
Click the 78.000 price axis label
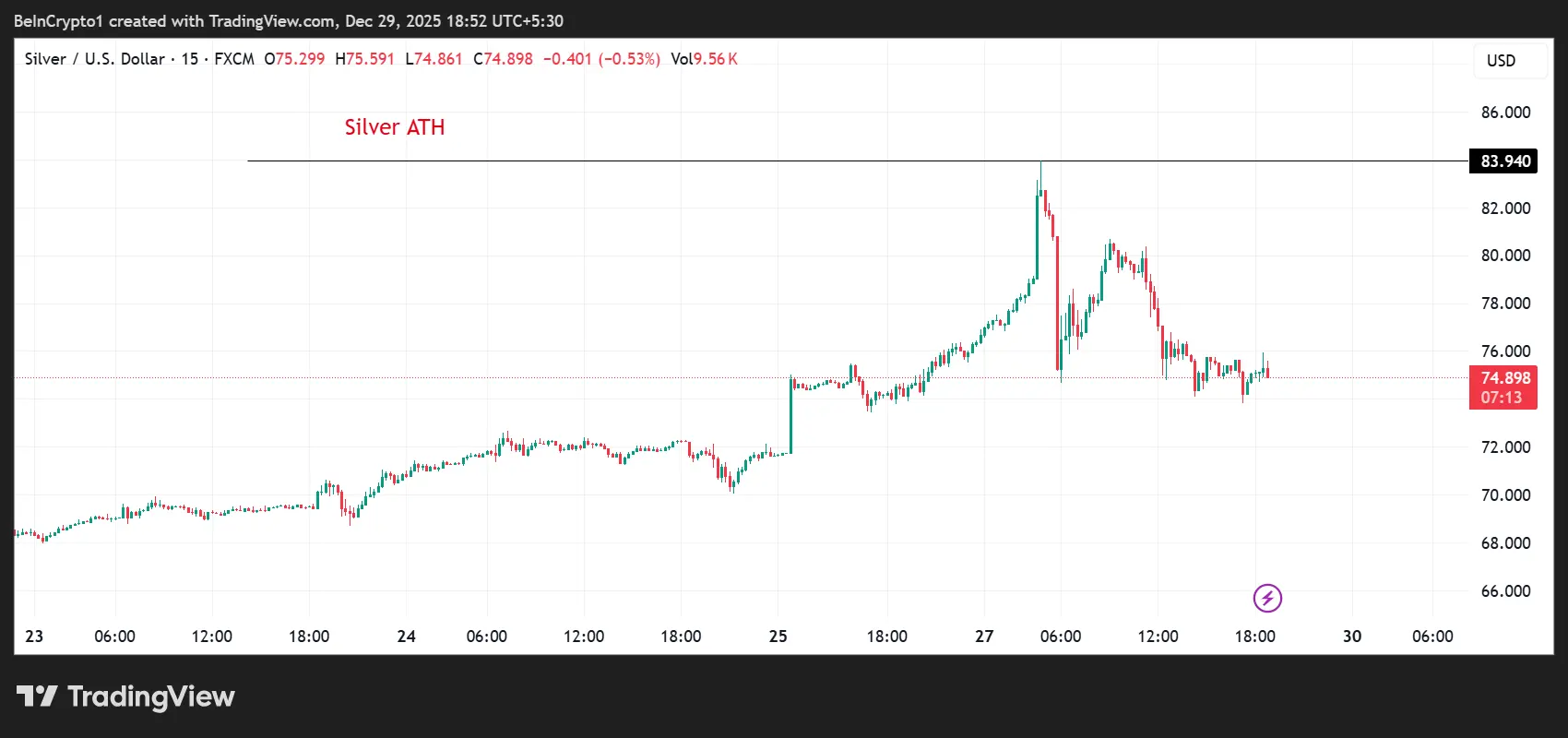1505,304
